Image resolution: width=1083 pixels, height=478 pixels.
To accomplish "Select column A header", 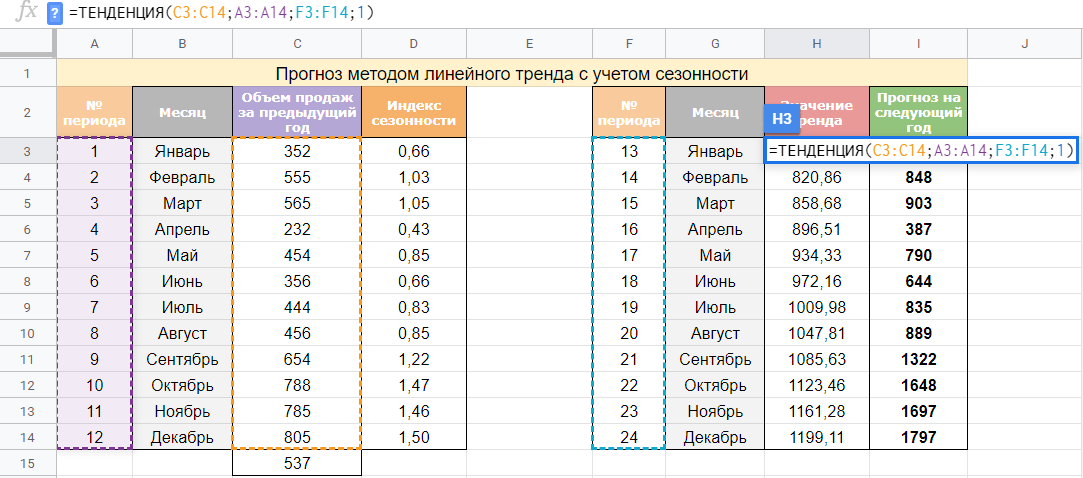I will [x=95, y=44].
